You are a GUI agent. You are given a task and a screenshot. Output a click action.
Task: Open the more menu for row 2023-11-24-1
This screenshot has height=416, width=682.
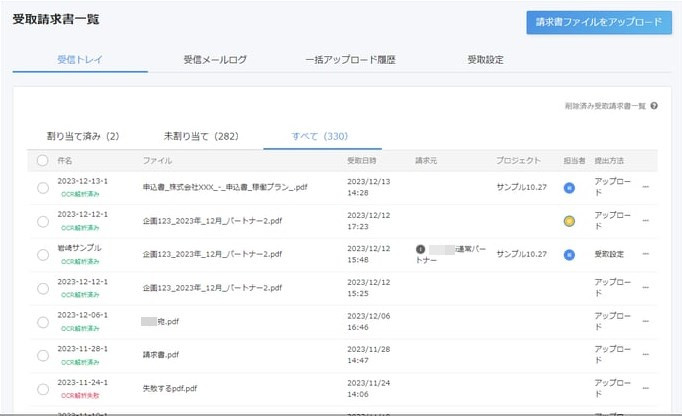[645, 388]
